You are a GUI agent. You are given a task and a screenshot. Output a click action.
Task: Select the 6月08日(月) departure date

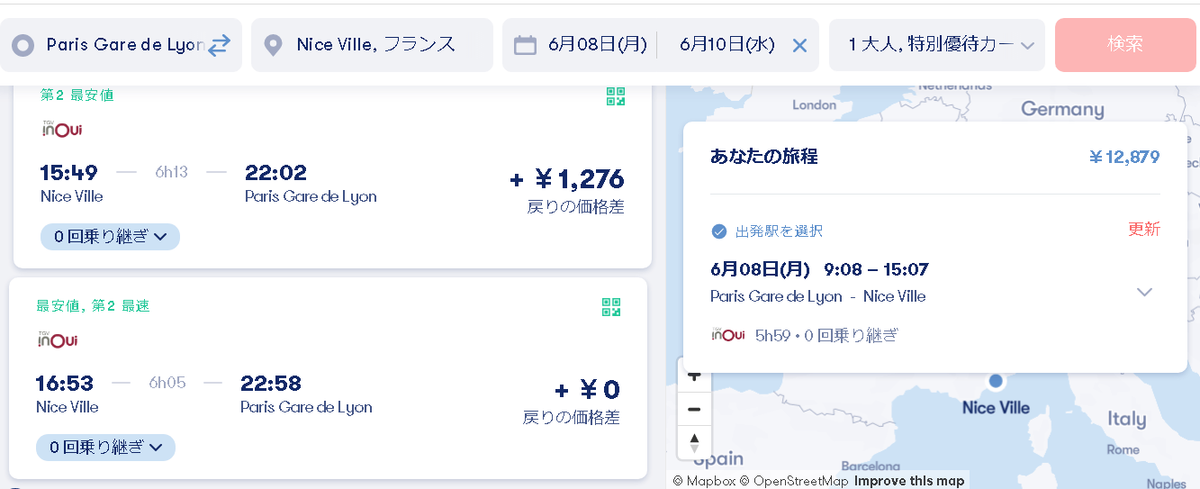[597, 45]
